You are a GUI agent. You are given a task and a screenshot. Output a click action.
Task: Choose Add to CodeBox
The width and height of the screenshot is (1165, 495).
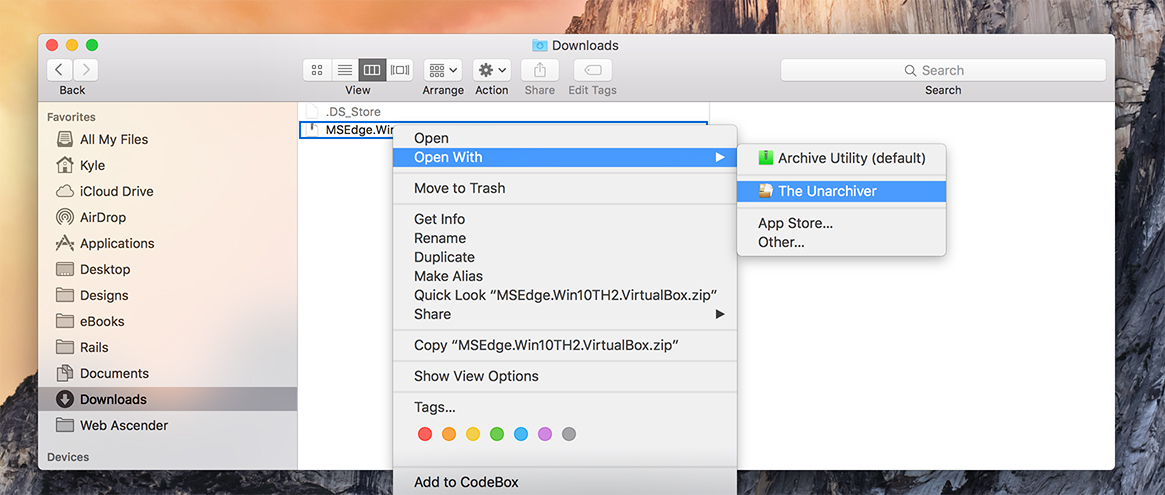click(565, 482)
